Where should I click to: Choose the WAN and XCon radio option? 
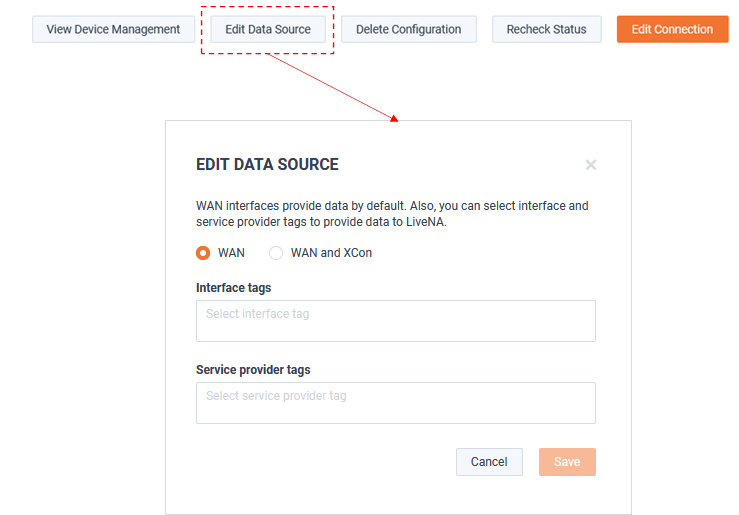pos(276,253)
